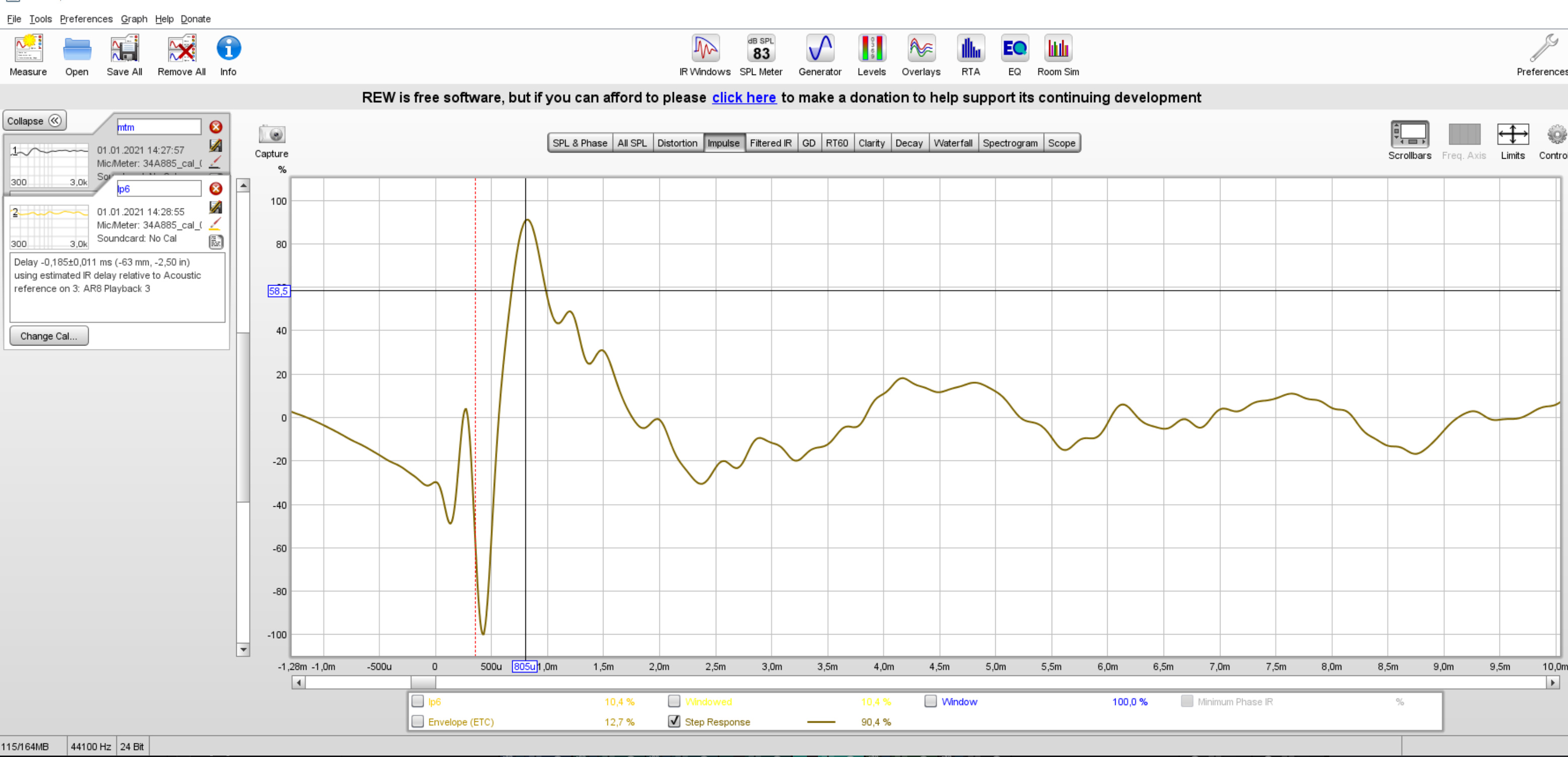Enable the Envelope (ETC) checkbox

coord(418,721)
